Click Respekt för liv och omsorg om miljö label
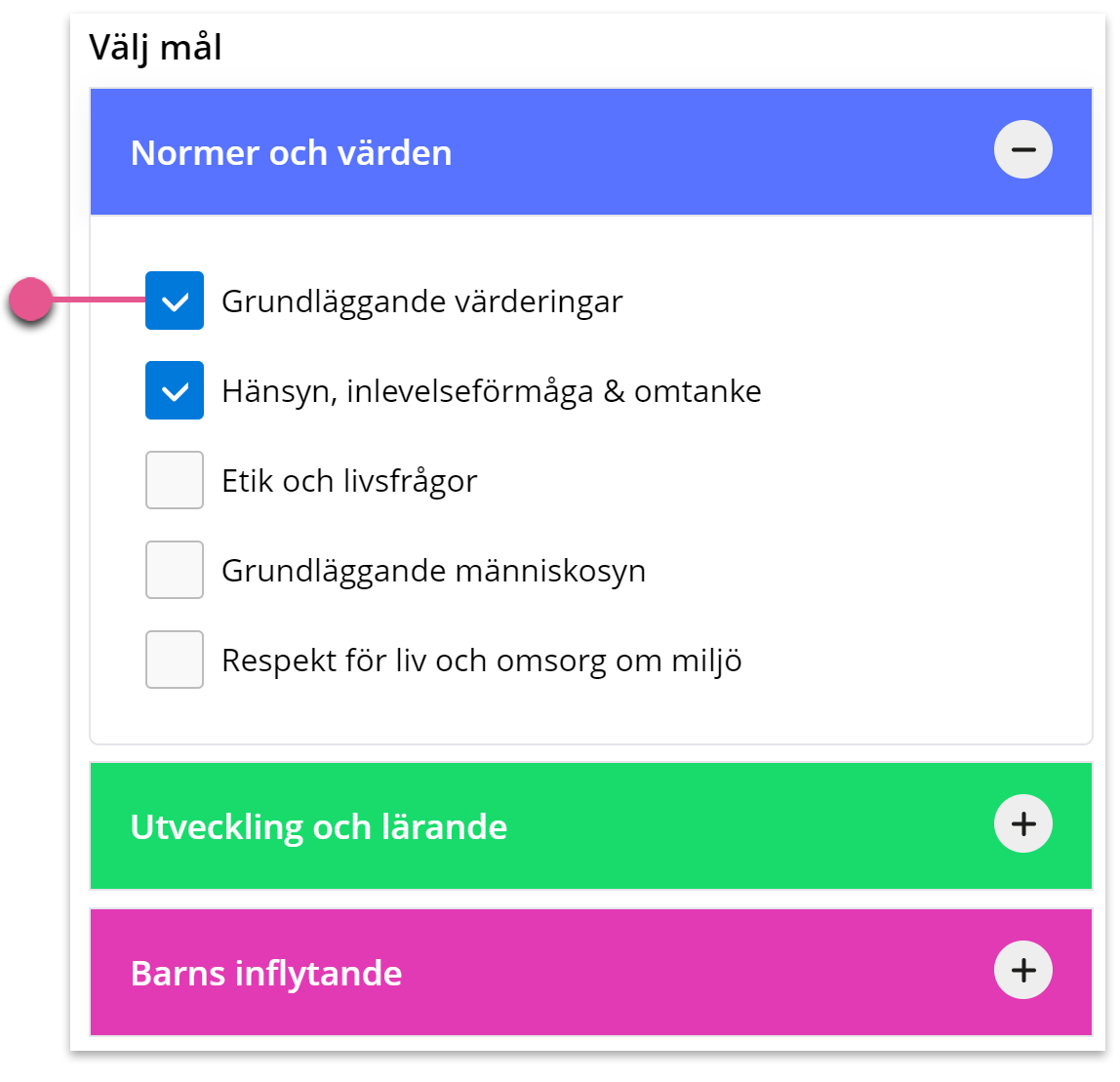1120x1082 pixels. click(481, 661)
